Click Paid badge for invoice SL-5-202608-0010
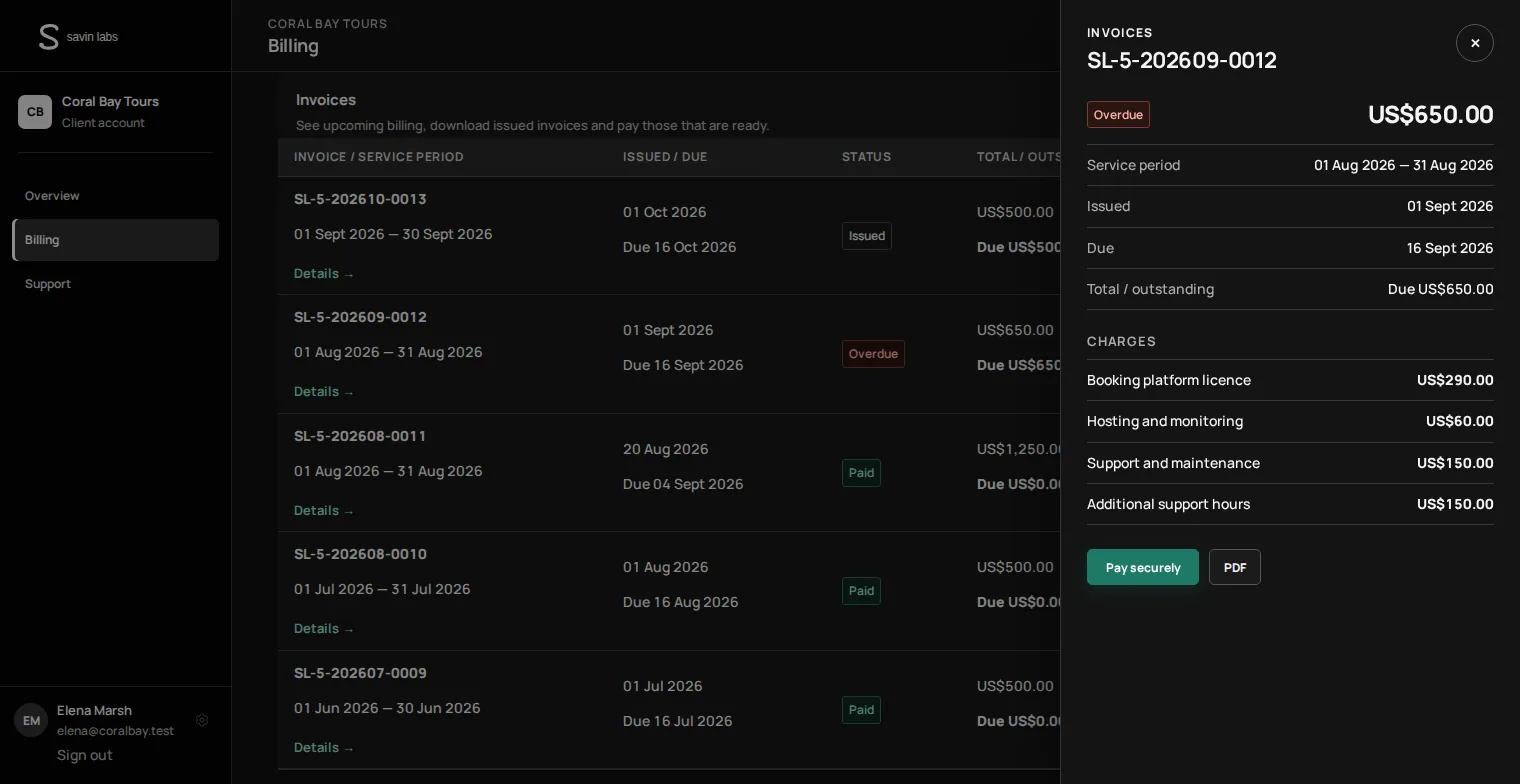 tap(861, 591)
